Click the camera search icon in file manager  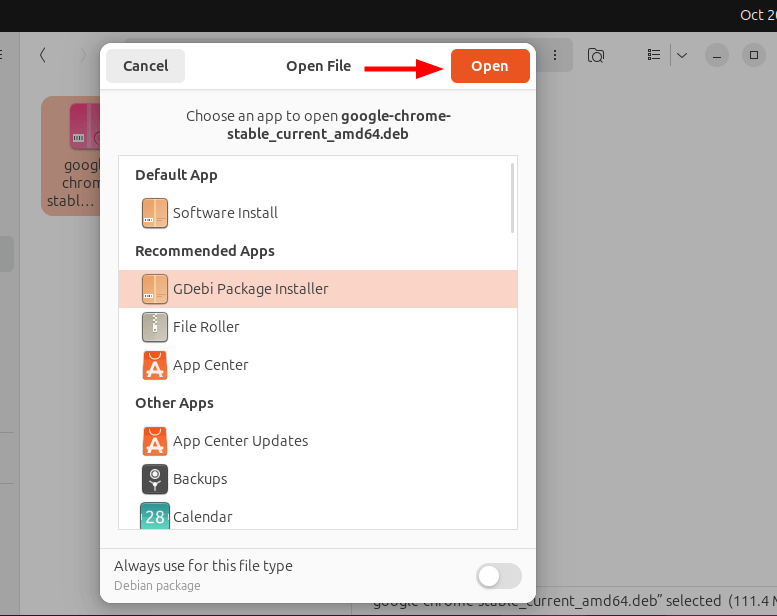tap(596, 55)
